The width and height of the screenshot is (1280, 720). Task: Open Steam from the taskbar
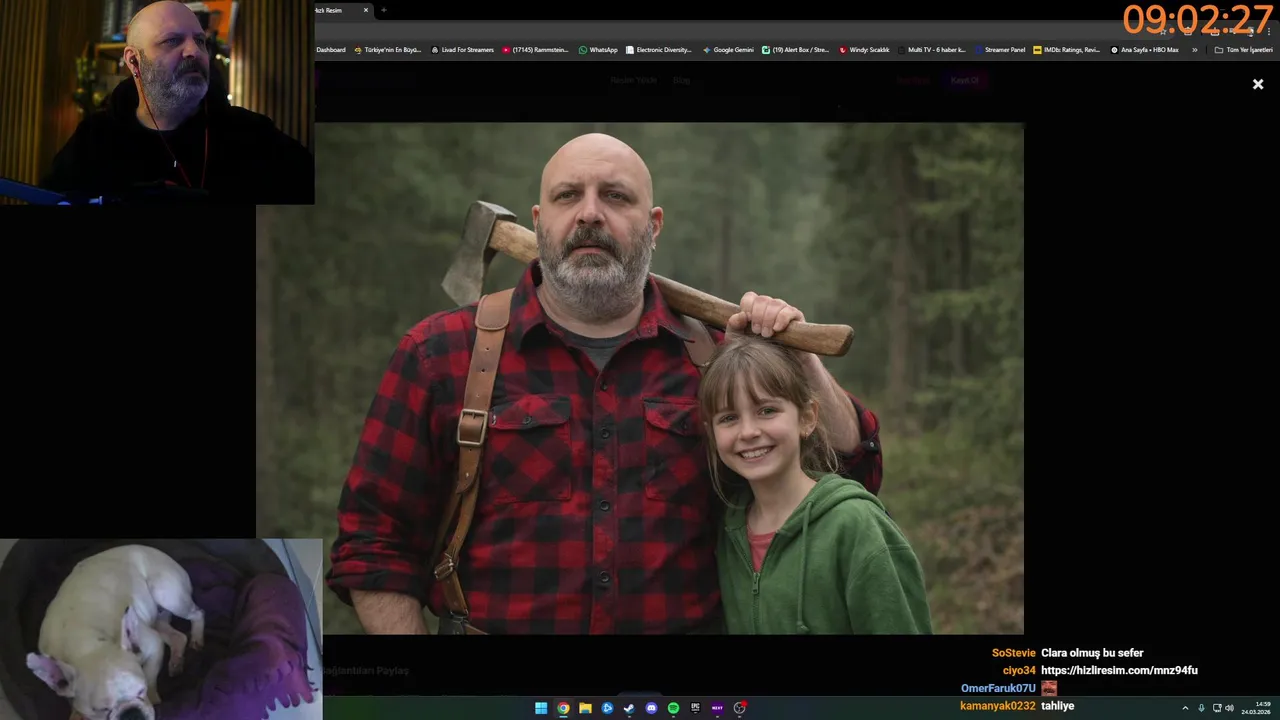[x=629, y=708]
